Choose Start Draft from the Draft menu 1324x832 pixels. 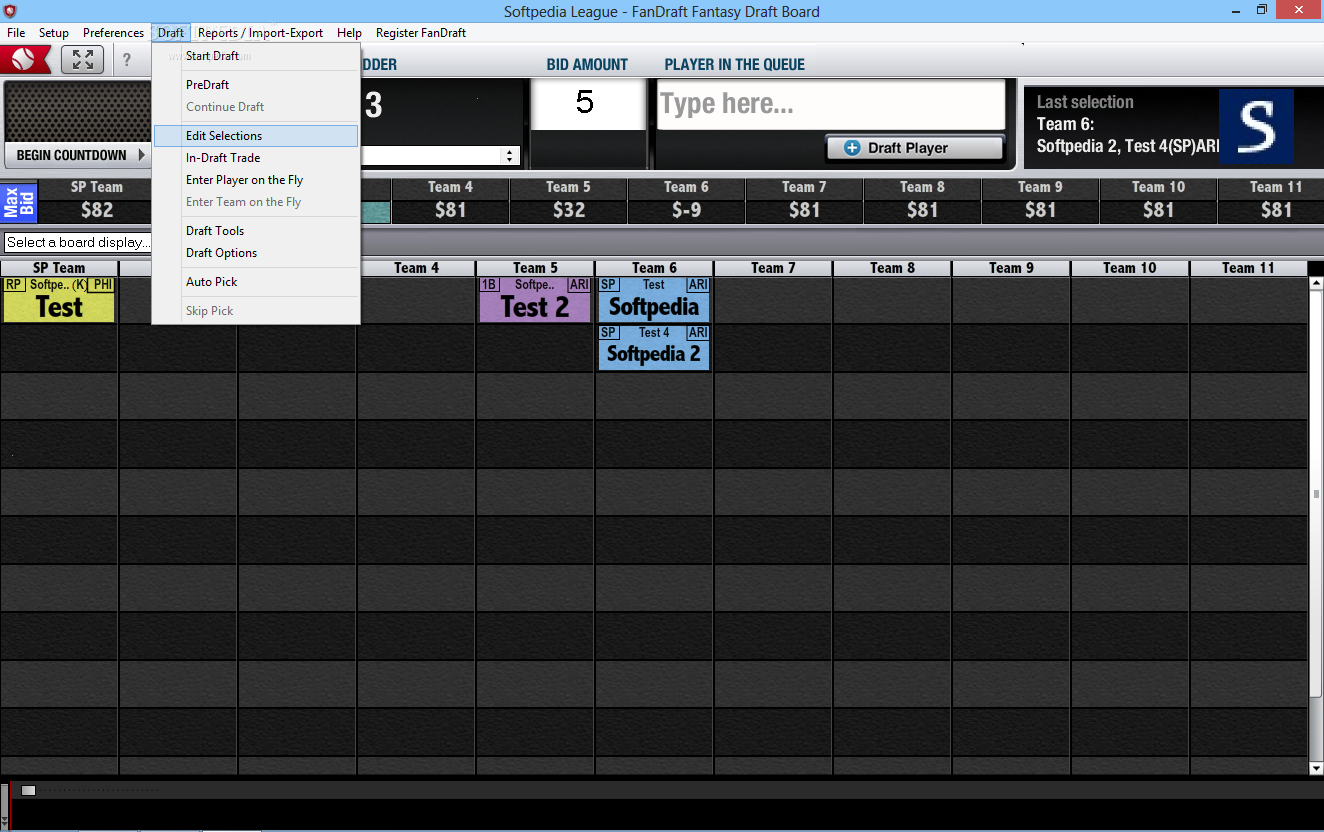pos(256,56)
